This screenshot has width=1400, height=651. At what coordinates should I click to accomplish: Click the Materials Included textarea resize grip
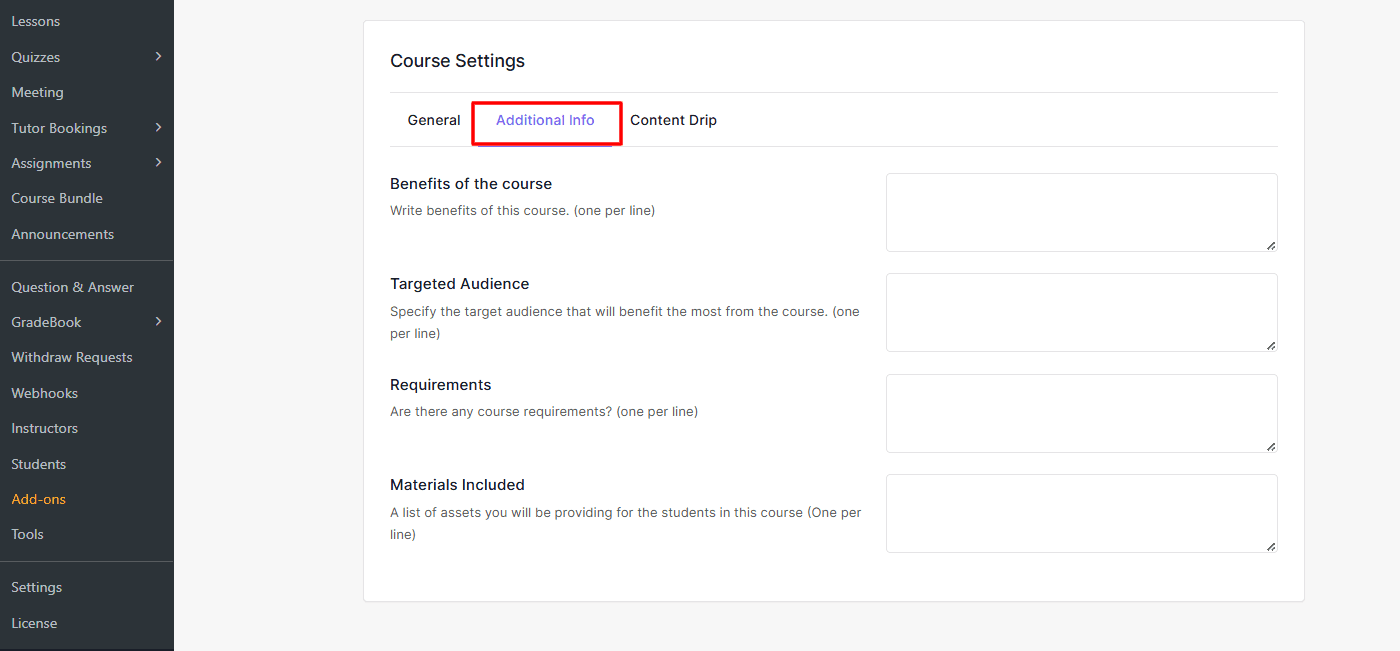click(1271, 546)
